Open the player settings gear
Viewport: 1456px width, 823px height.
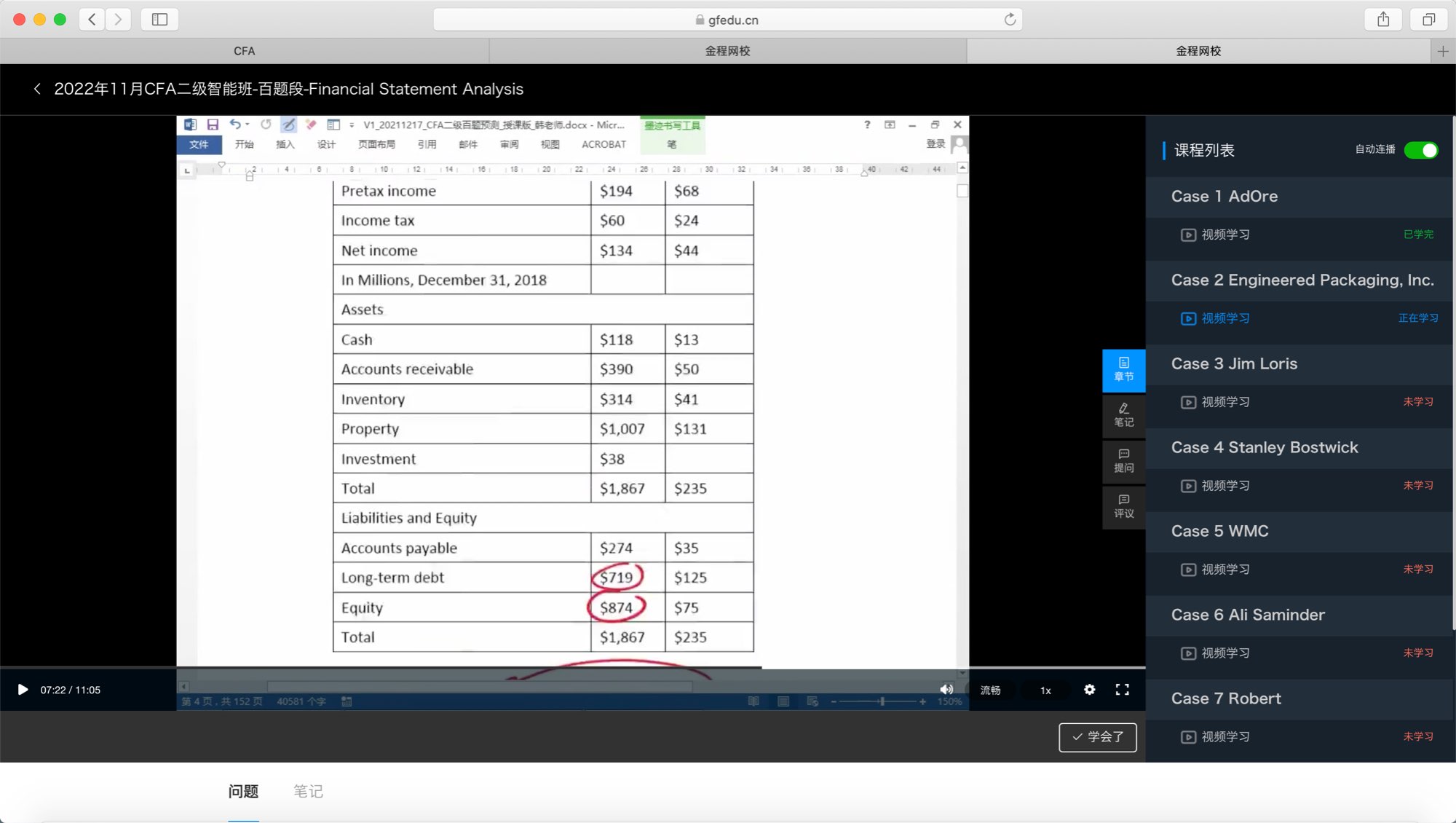[1089, 689]
